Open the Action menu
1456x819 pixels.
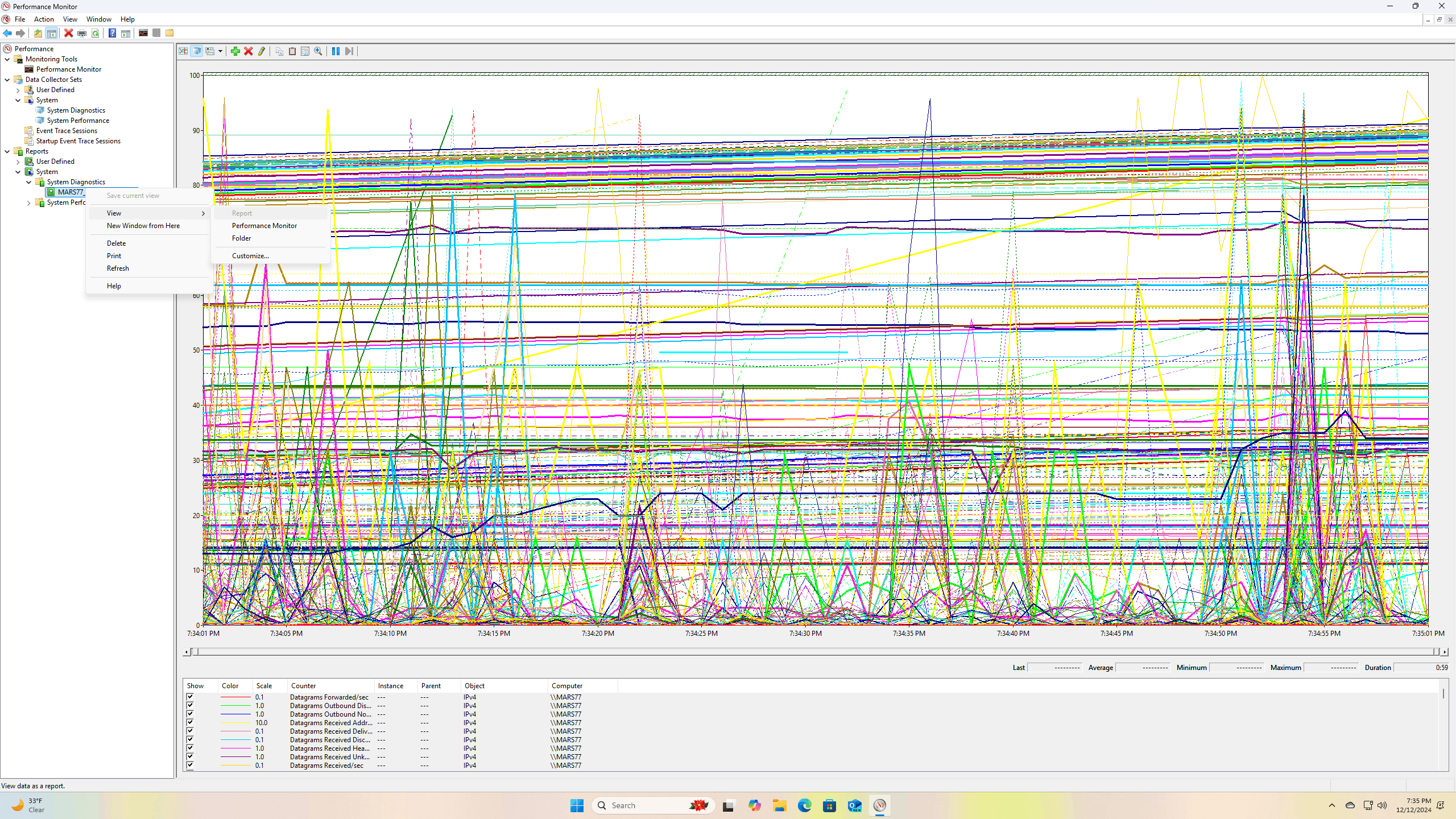pyautogui.click(x=44, y=19)
